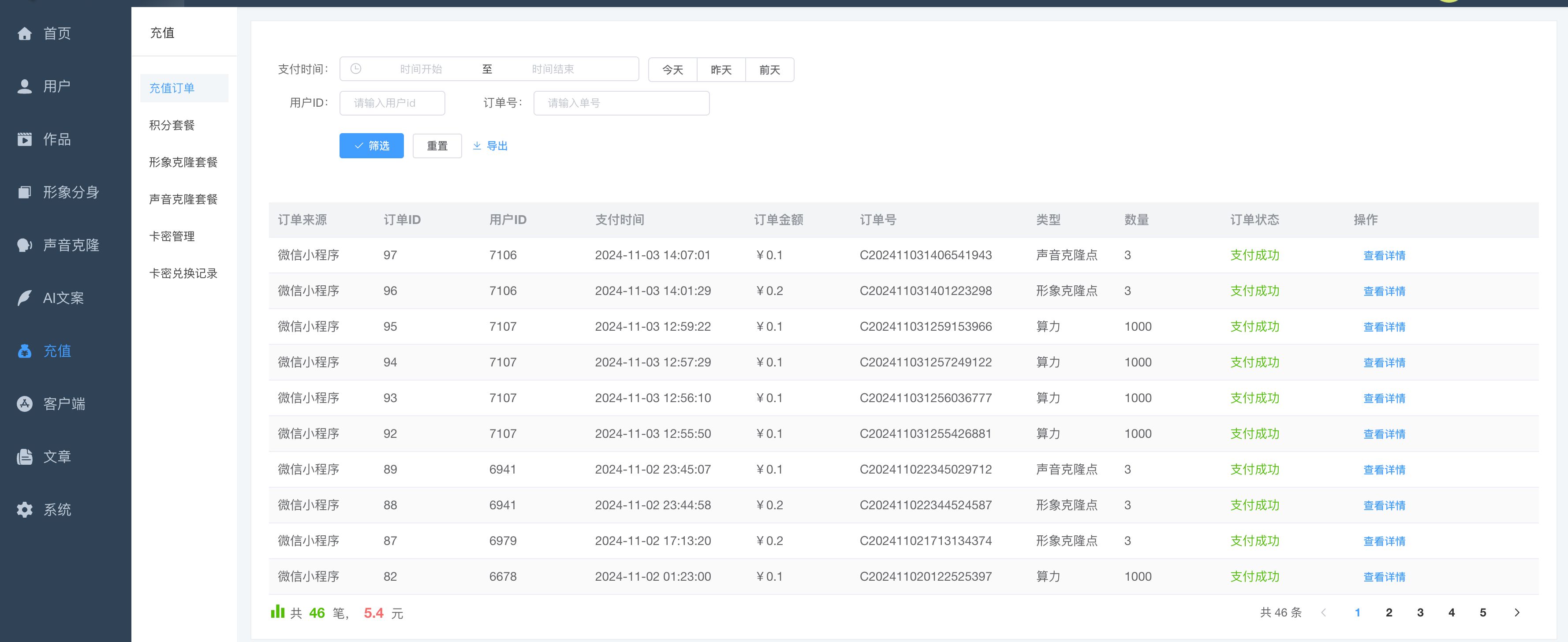
Task: Click order number C202411031406541943
Action: [x=926, y=255]
